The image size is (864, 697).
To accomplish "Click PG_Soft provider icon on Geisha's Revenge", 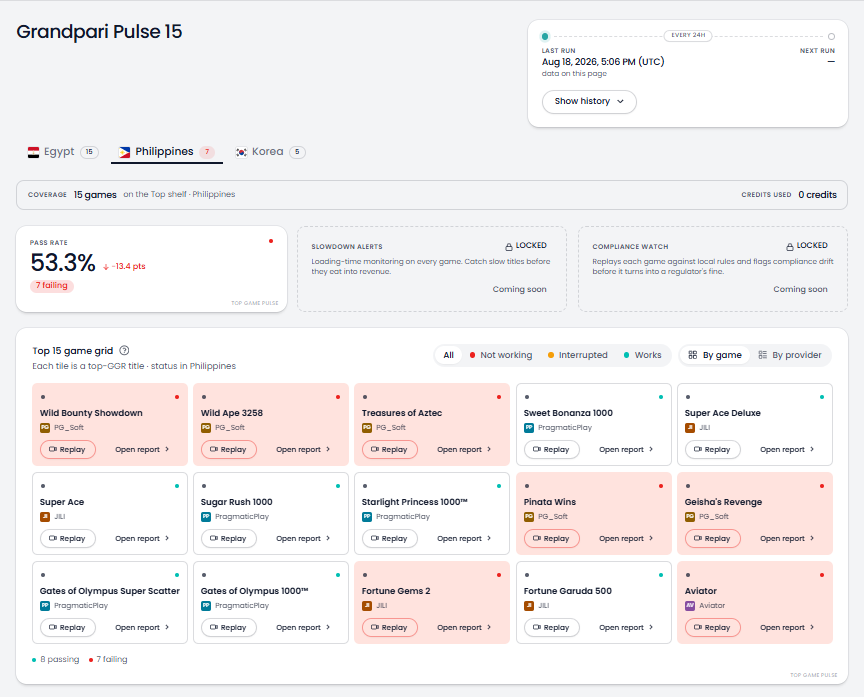I will tap(689, 517).
